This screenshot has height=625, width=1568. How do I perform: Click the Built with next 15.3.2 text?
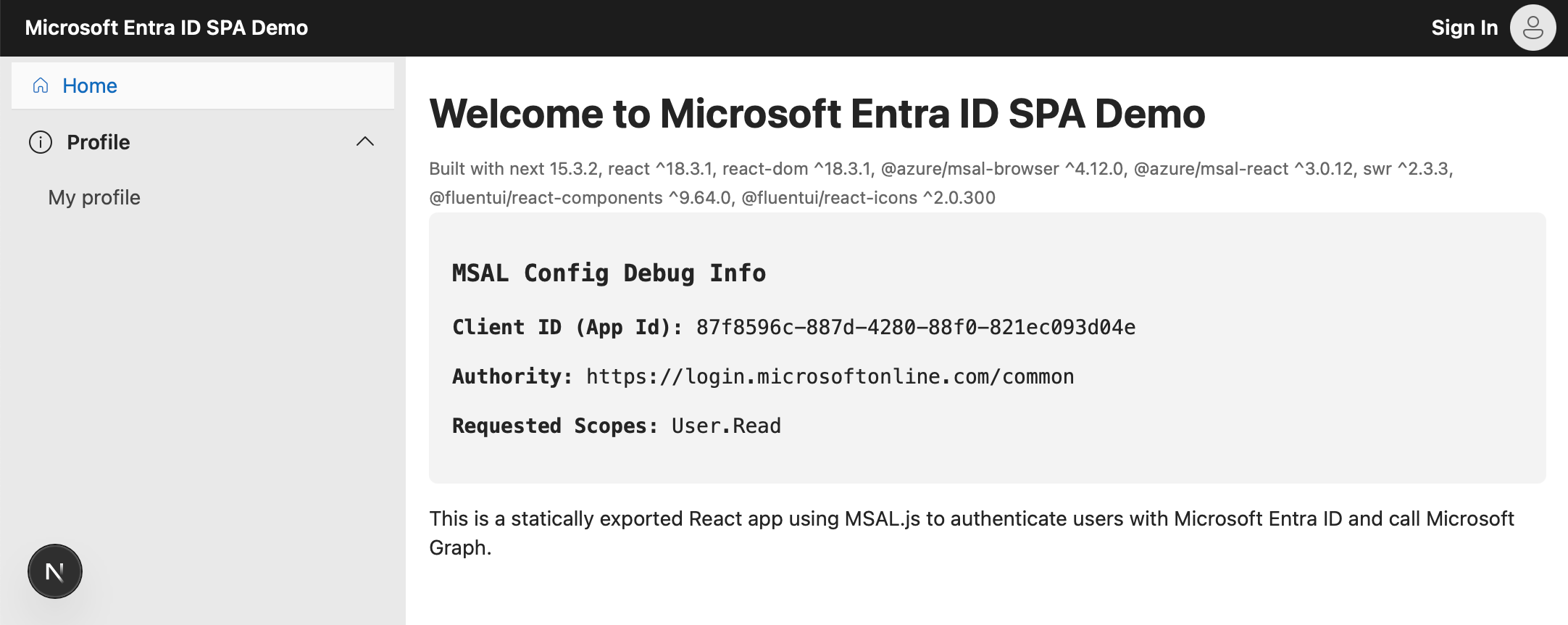click(941, 183)
